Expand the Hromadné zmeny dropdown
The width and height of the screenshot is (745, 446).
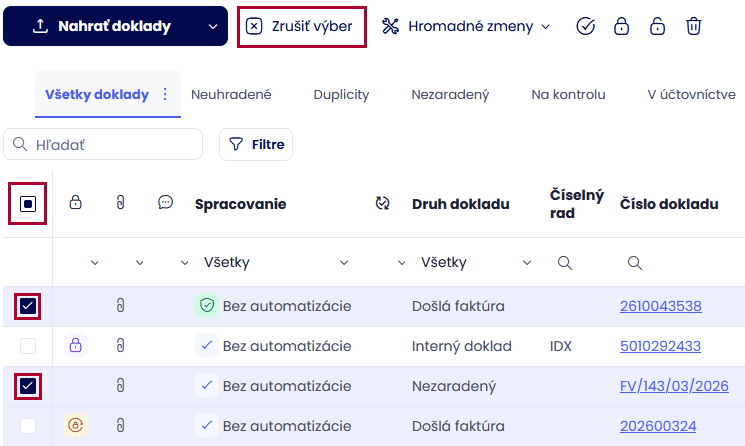[465, 26]
